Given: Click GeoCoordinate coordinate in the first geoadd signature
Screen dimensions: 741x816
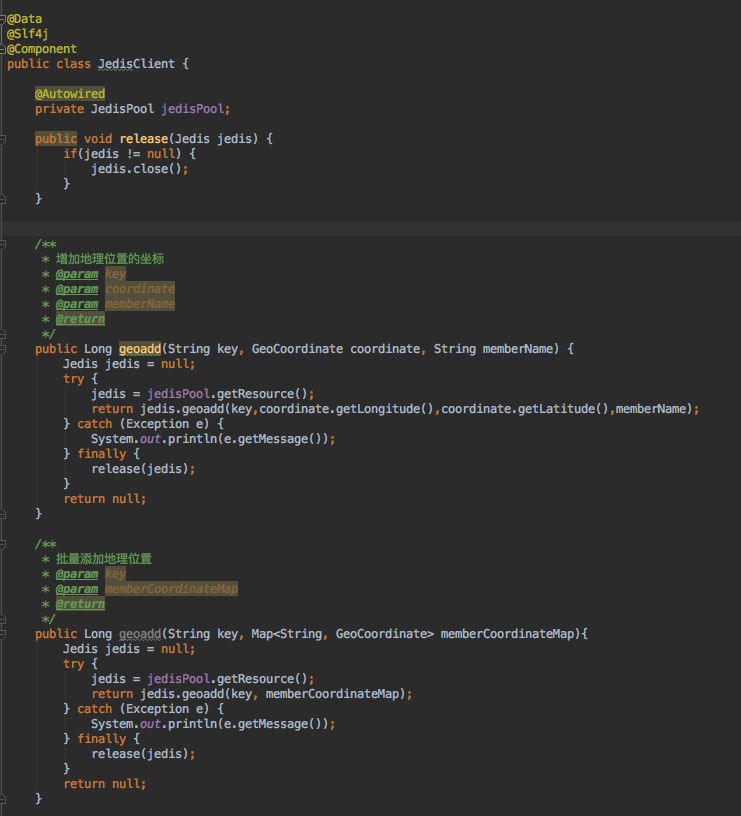Looking at the screenshot, I should [336, 349].
